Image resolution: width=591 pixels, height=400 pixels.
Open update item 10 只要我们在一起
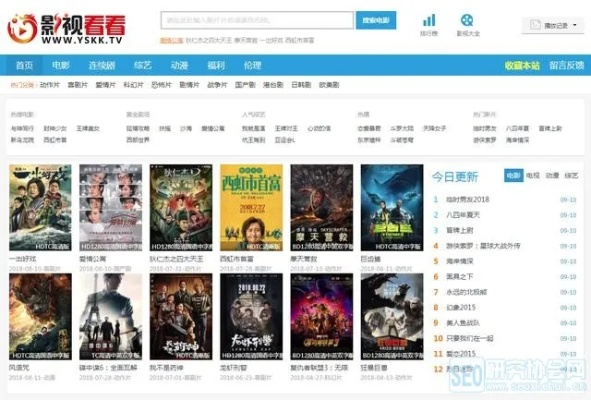pyautogui.click(x=470, y=339)
